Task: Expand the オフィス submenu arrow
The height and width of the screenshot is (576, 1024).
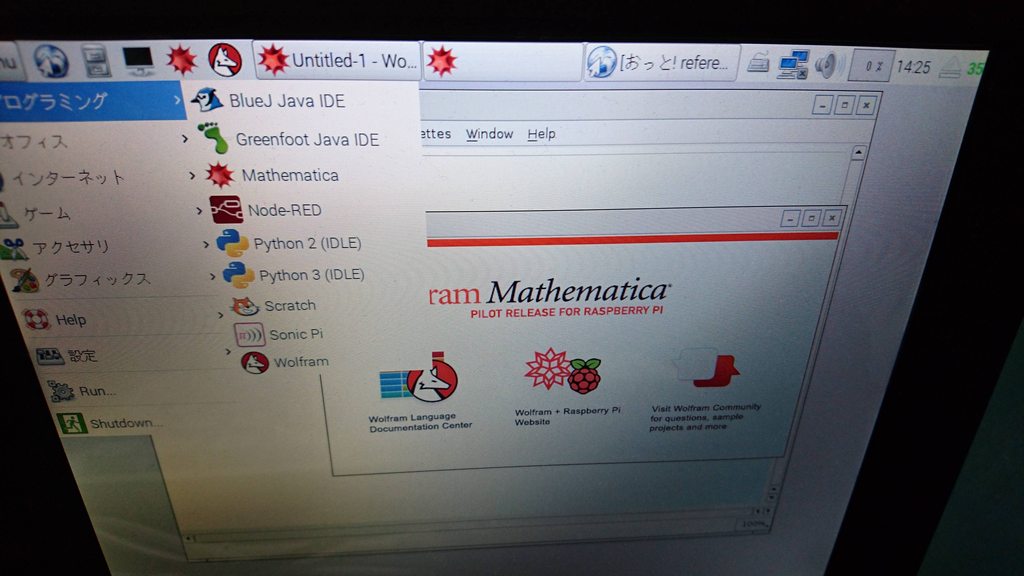Action: click(x=185, y=138)
